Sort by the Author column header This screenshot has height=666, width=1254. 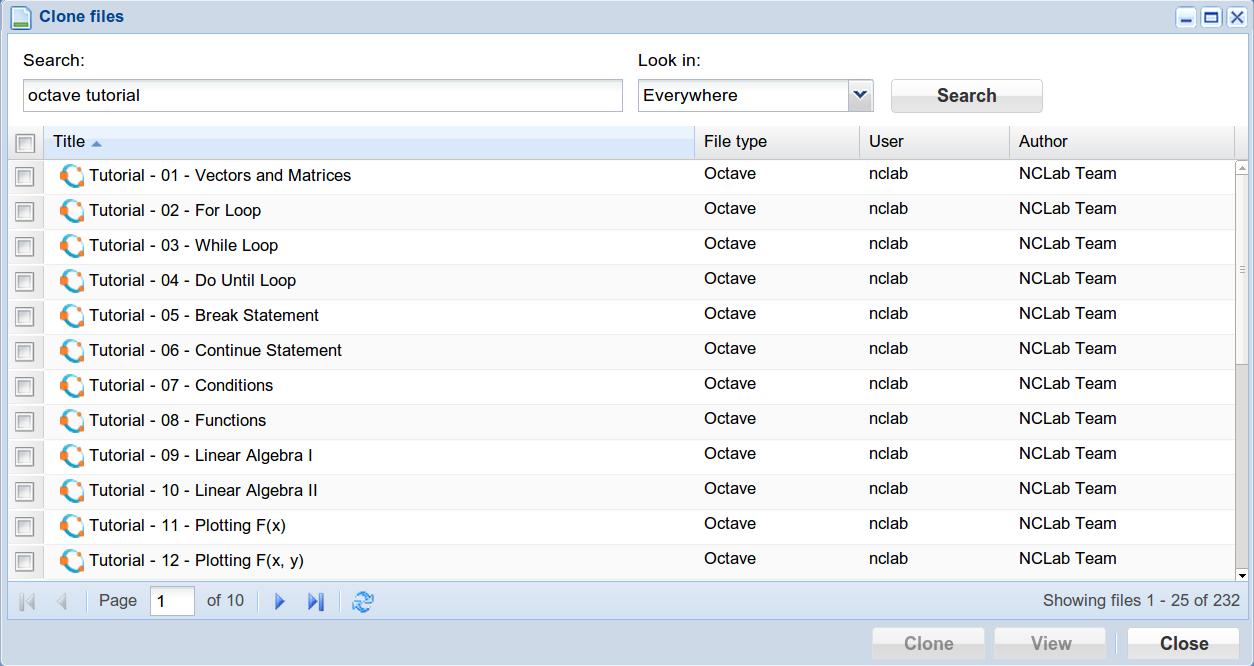pyautogui.click(x=1122, y=142)
